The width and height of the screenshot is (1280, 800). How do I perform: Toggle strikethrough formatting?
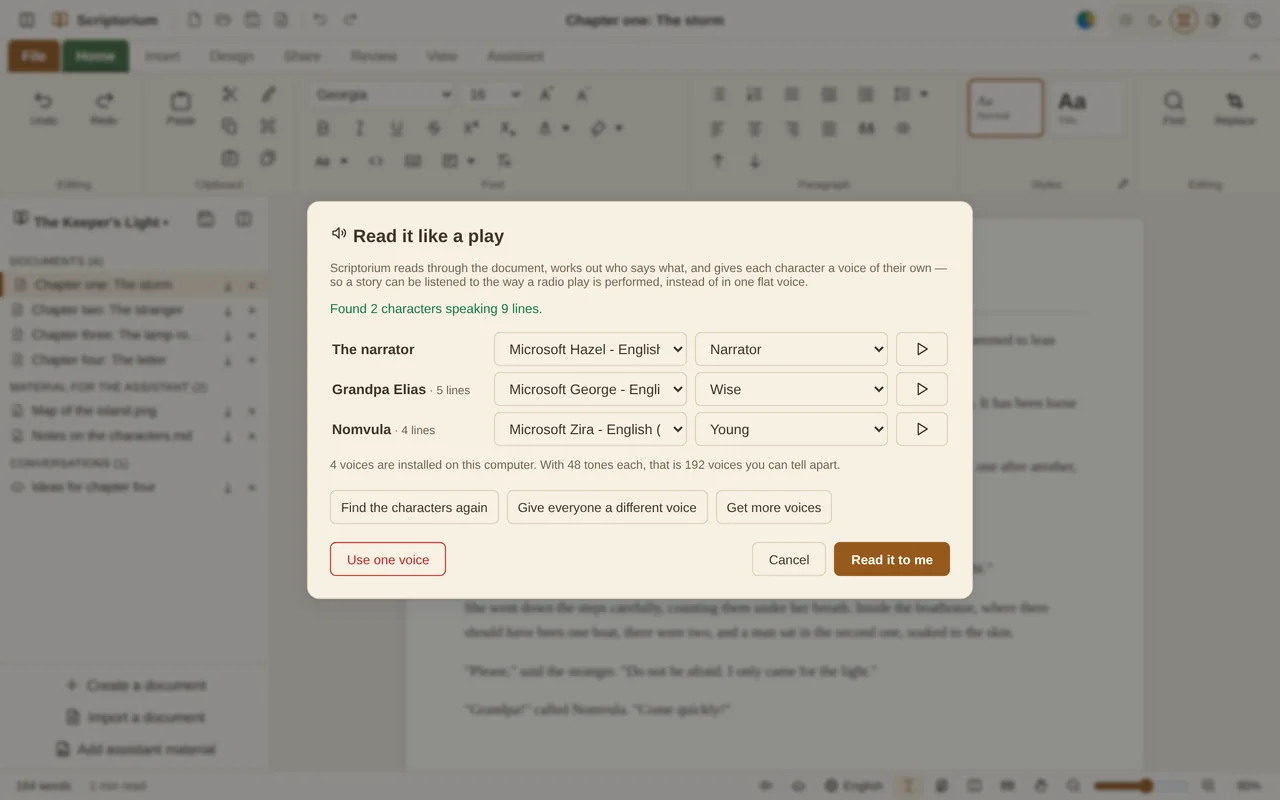pyautogui.click(x=434, y=128)
